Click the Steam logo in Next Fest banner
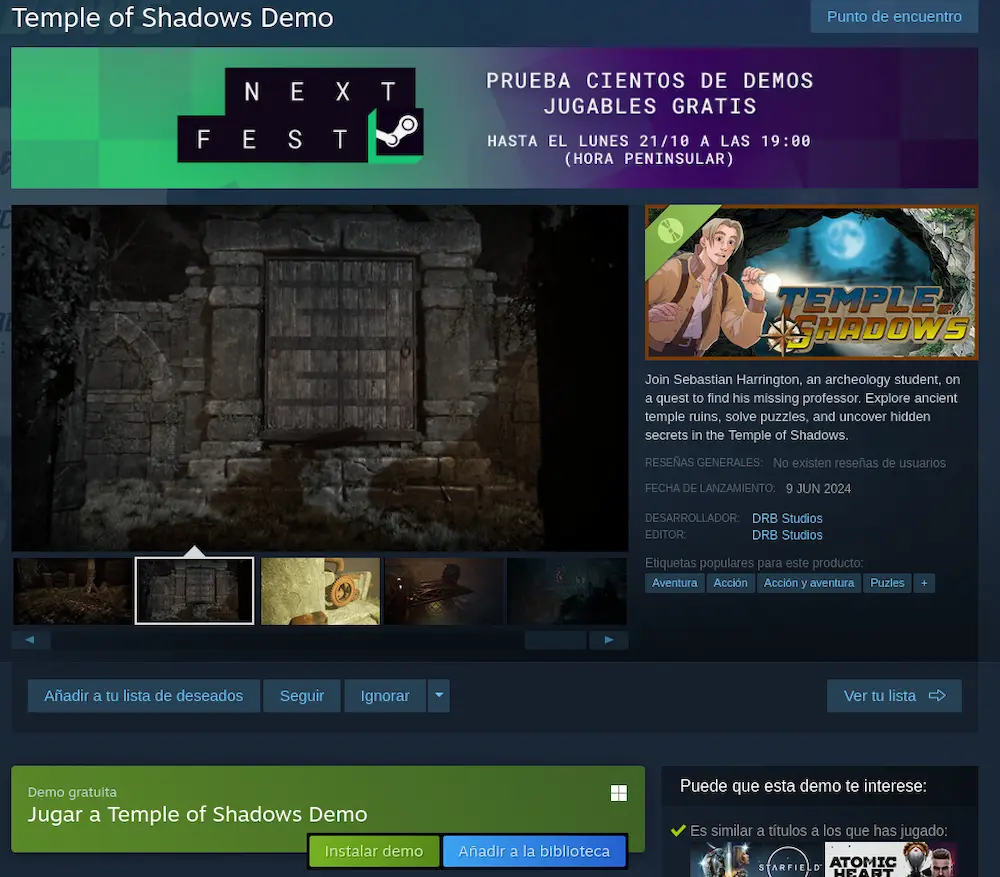Image resolution: width=1000 pixels, height=877 pixels. tap(400, 132)
